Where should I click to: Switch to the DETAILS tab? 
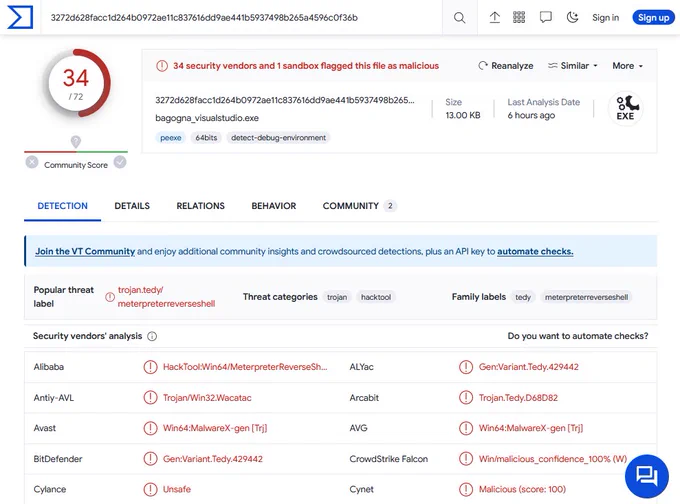132,206
